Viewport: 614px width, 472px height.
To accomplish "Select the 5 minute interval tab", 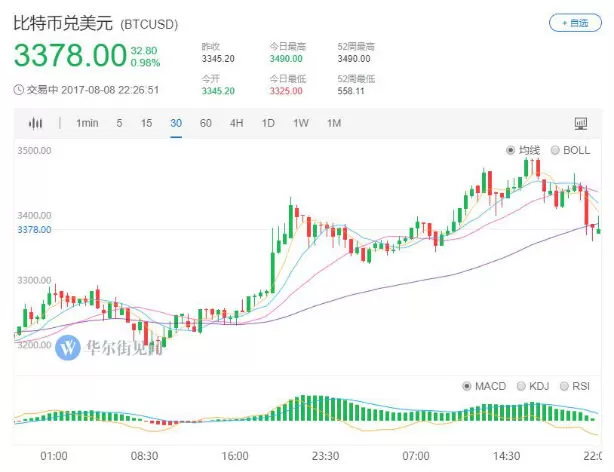I will tap(119, 123).
